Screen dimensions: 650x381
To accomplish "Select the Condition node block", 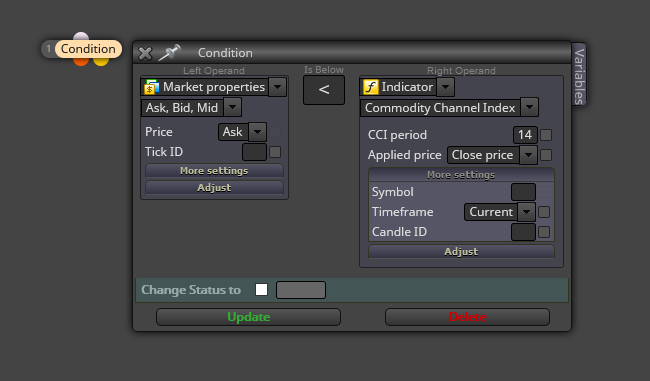I will 81,49.
